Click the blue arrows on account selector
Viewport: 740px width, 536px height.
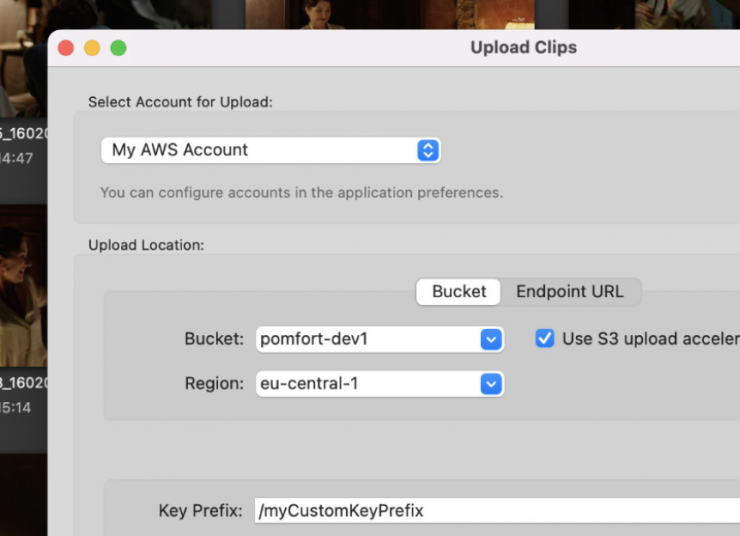coord(428,150)
